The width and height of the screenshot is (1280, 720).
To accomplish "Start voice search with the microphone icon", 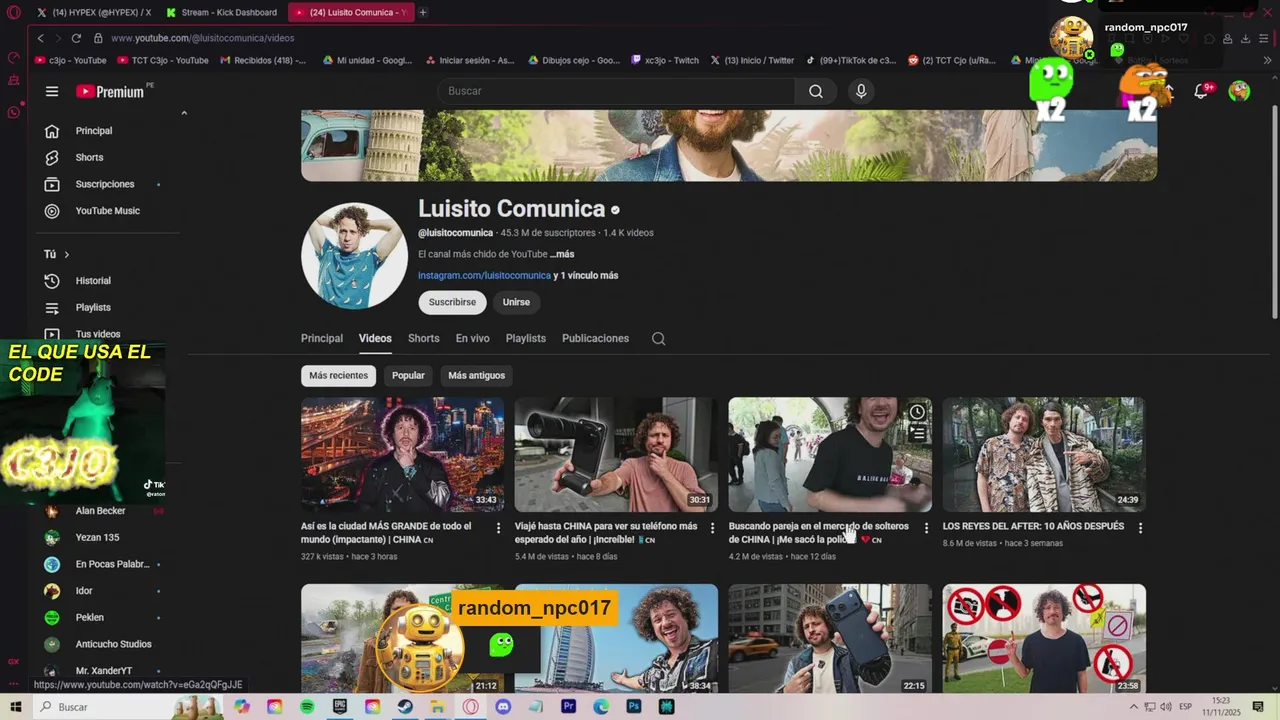I will [x=861, y=91].
